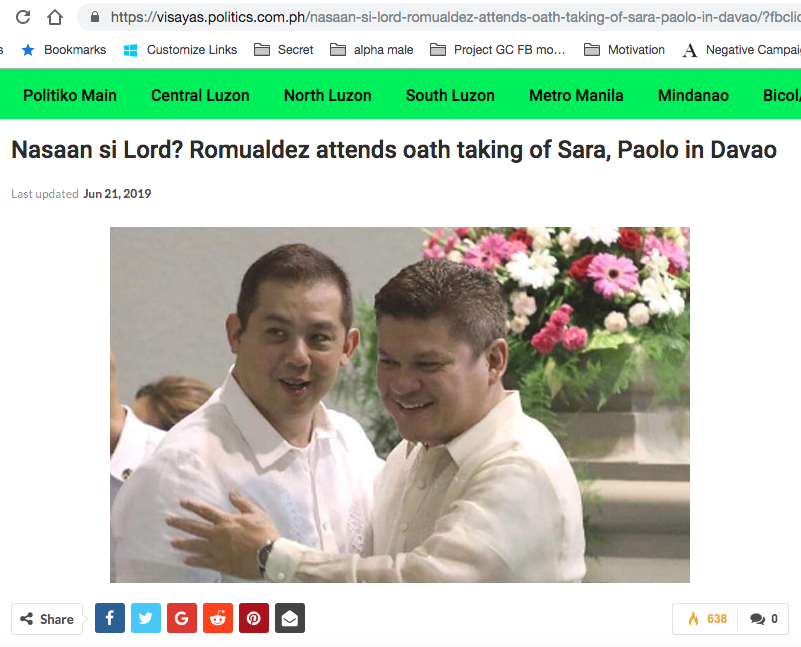Open Bookmarks star in bookmarks bar
The width and height of the screenshot is (801, 647).
pyautogui.click(x=64, y=50)
